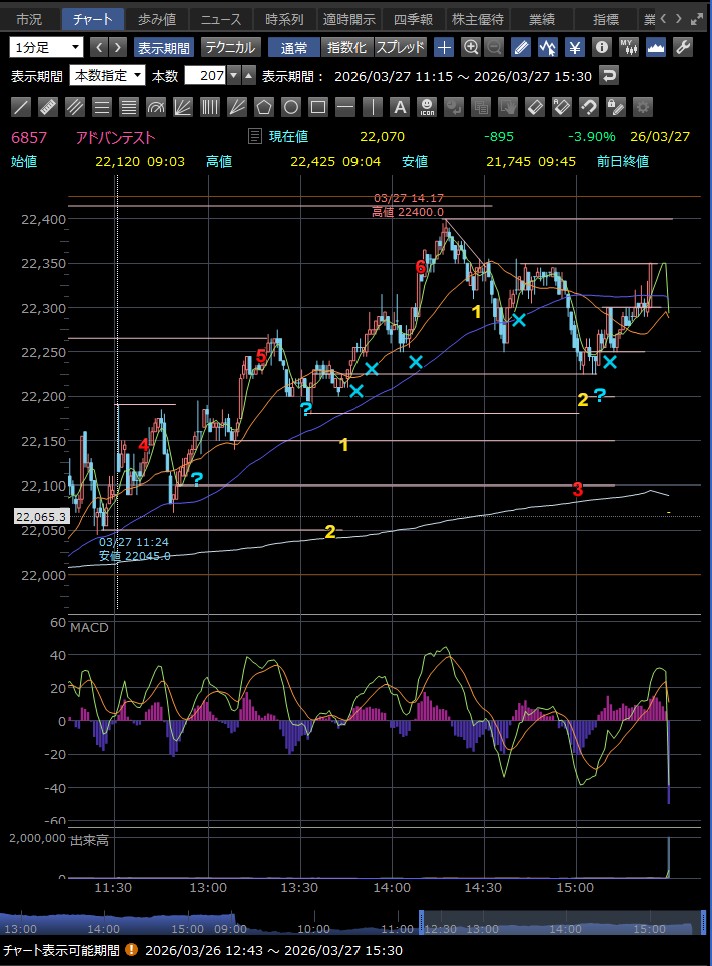The height and width of the screenshot is (966, 712).
Task: Click the information 'i' icon
Action: pos(601,47)
